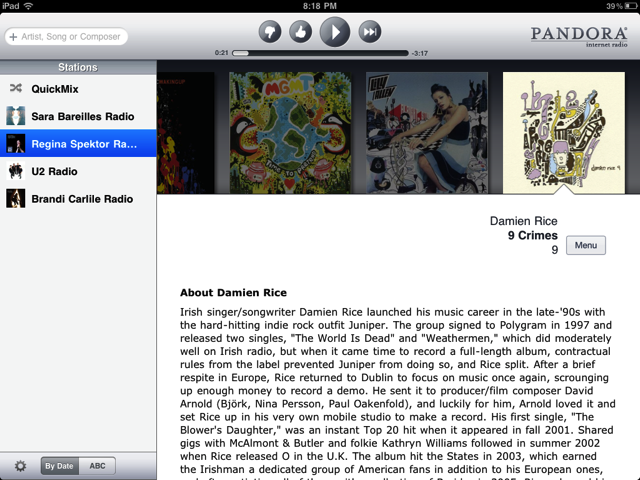Sort stations By Date
The image size is (640, 480).
[59, 466]
